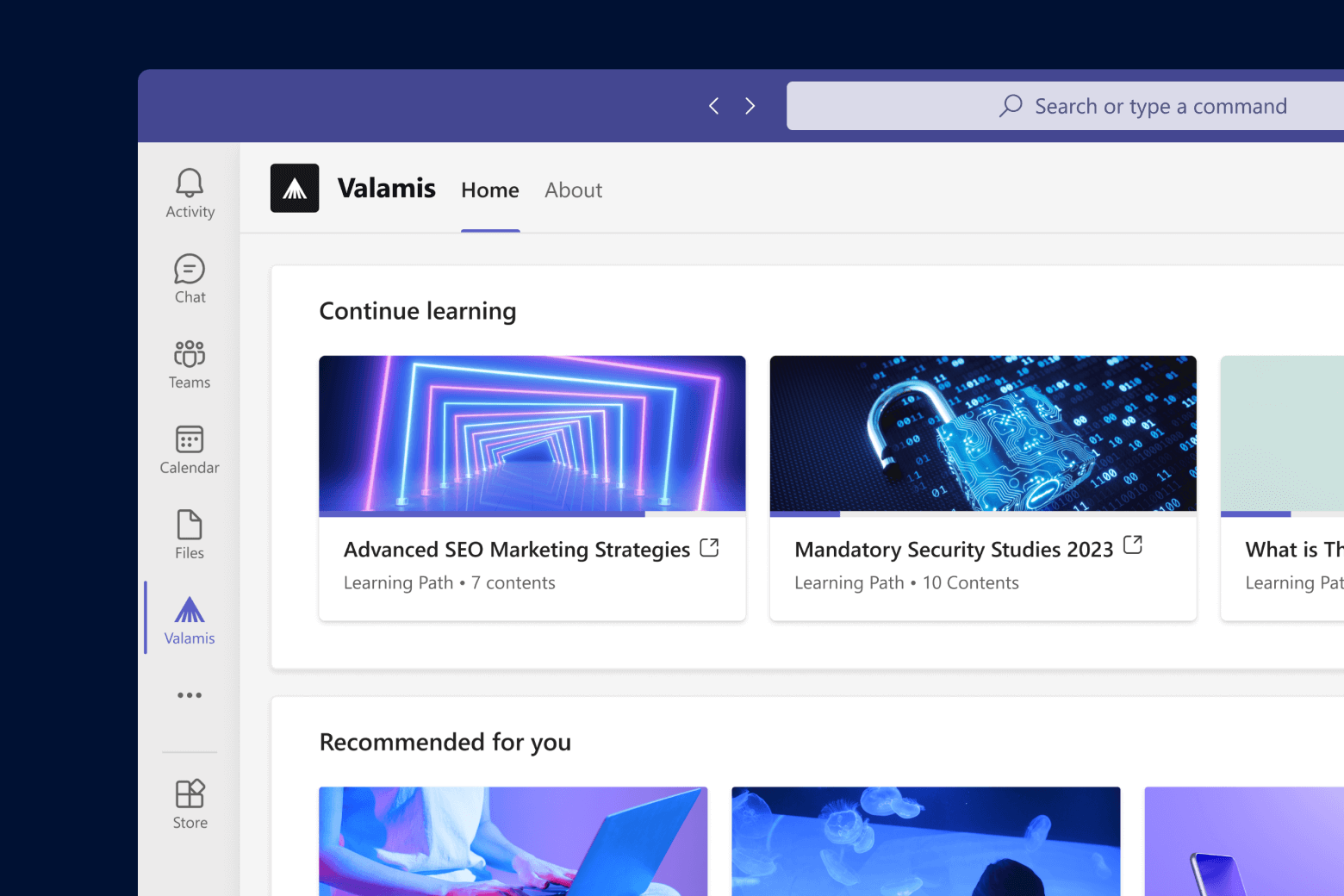1344x896 pixels.
Task: Open Mandatory Security Studies 2023 title
Action: 954,550
